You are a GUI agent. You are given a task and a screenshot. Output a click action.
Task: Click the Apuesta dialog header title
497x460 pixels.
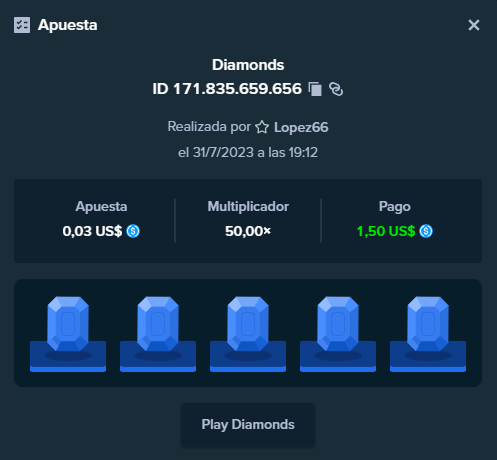67,25
